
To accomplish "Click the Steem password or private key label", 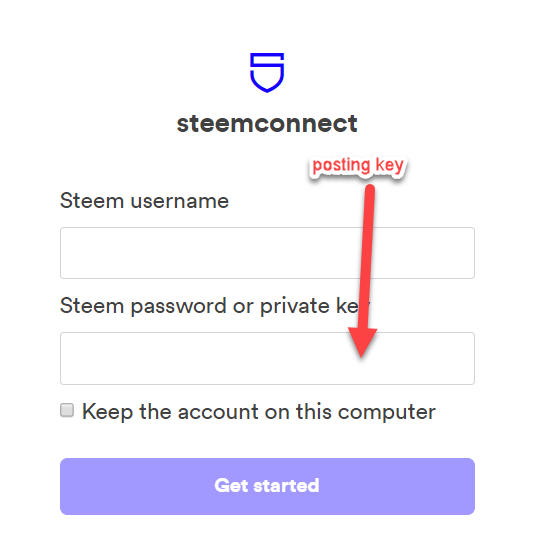I will [215, 306].
